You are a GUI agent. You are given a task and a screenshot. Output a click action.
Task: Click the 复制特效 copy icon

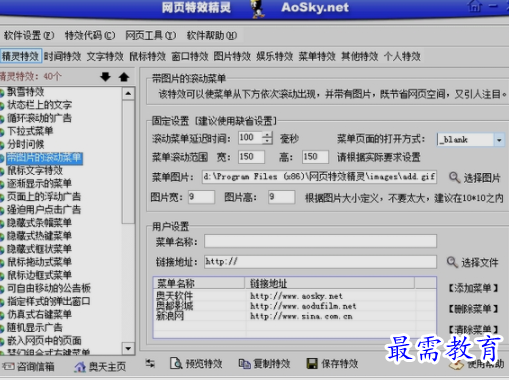(244, 364)
